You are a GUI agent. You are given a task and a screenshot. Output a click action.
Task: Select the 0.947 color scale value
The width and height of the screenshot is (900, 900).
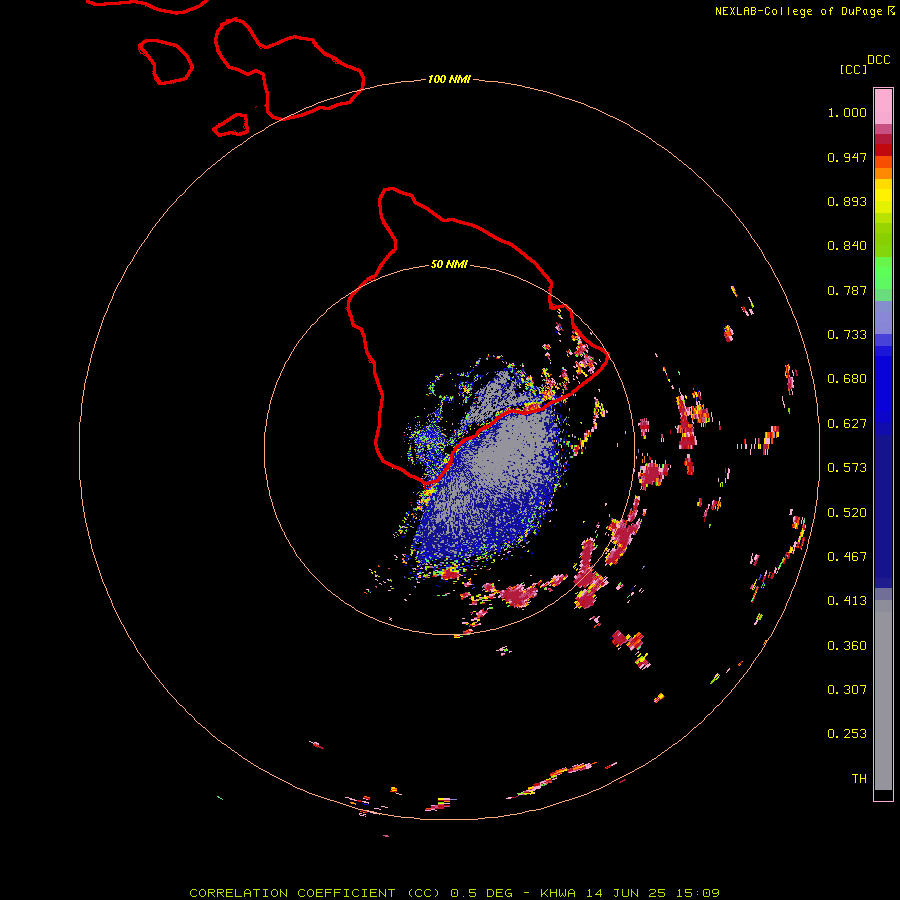tap(847, 157)
